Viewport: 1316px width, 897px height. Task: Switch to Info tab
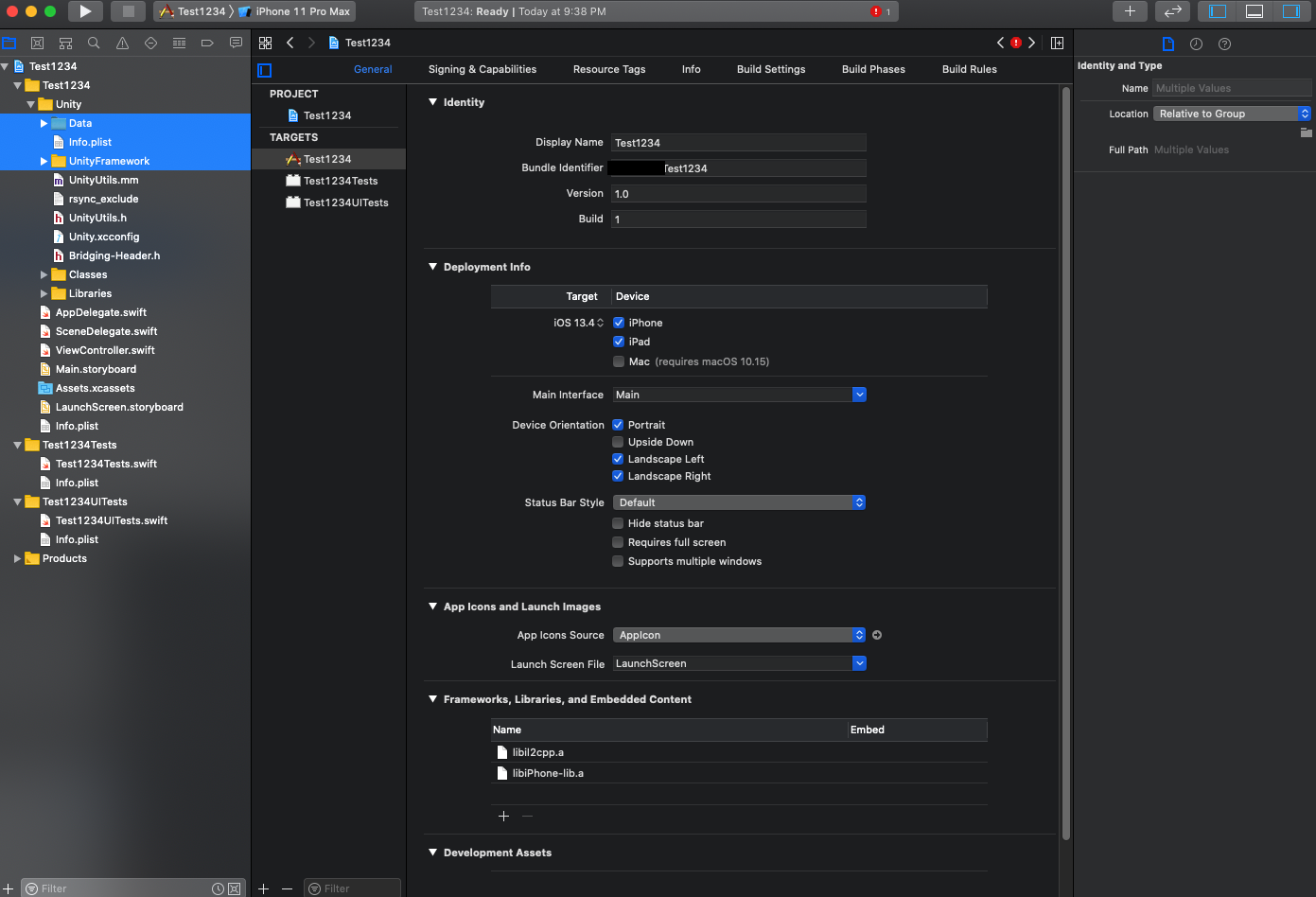[692, 69]
